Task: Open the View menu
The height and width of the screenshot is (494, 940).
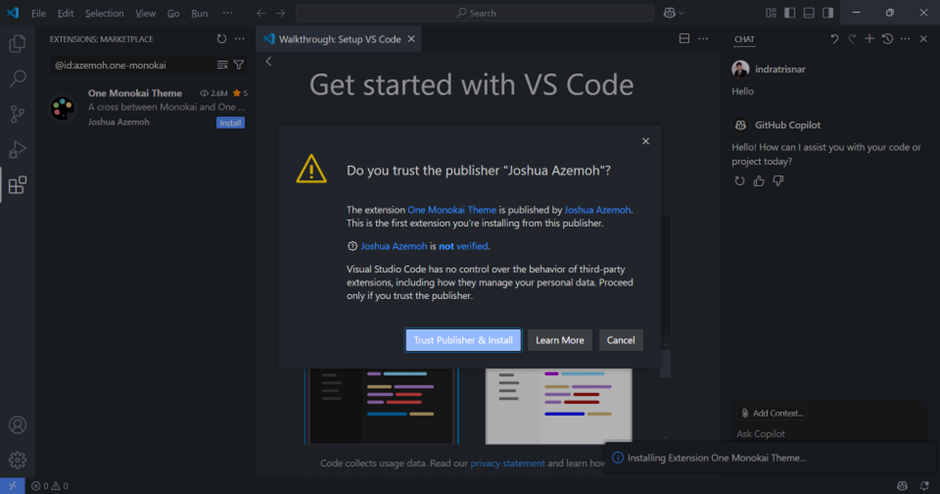Action: 145,13
